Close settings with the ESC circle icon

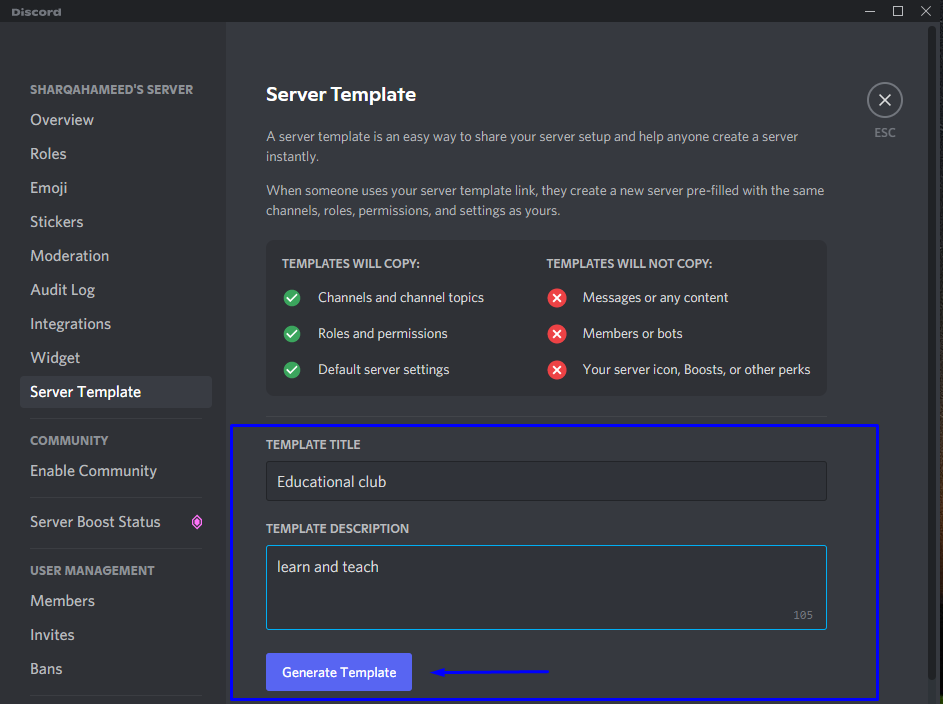click(884, 100)
